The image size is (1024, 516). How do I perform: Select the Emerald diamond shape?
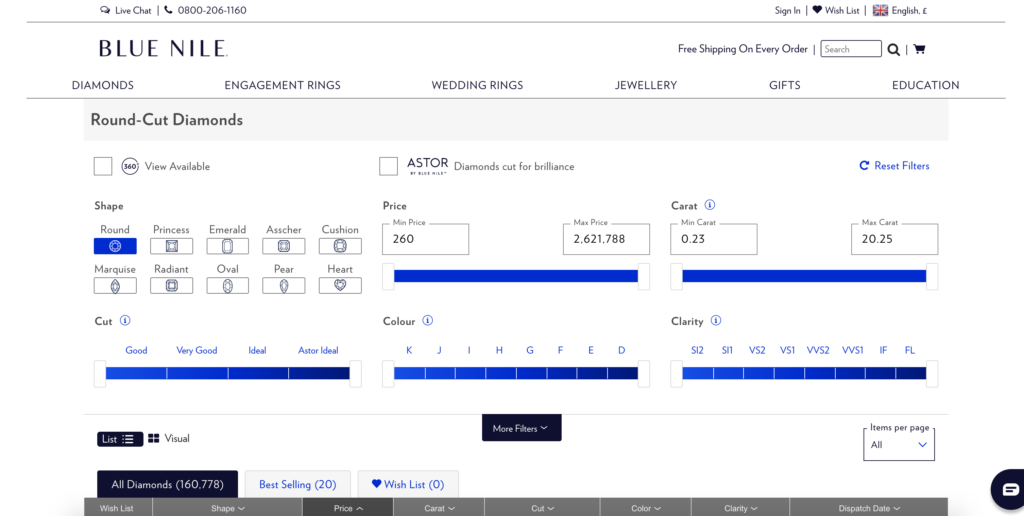(227, 246)
